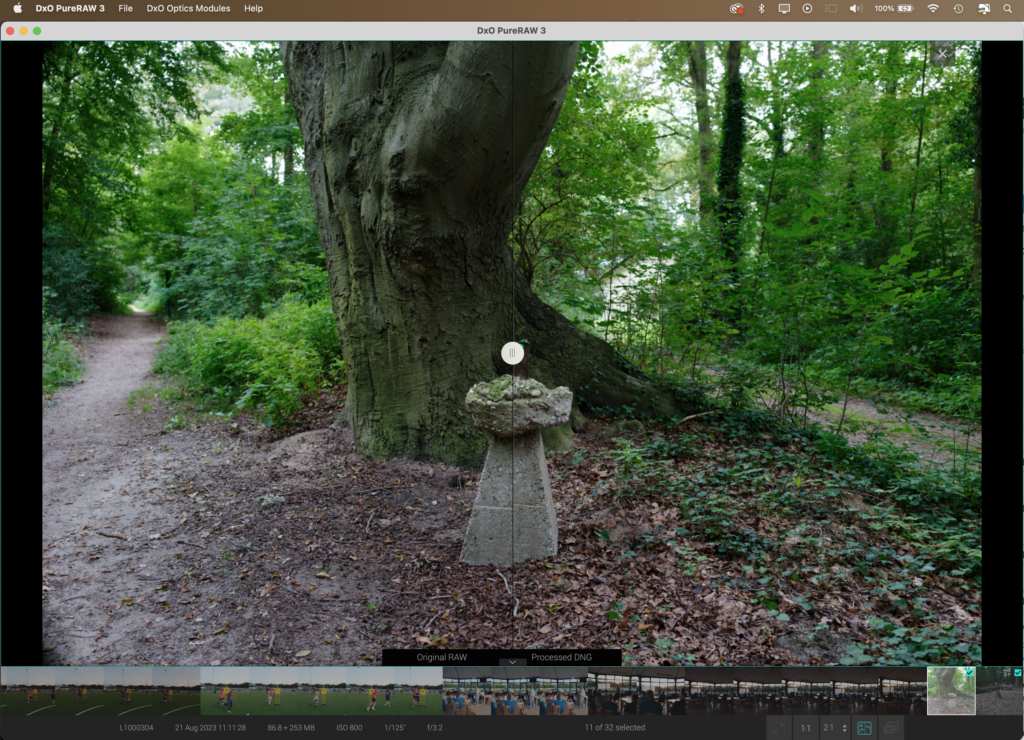Open the Help menu
The width and height of the screenshot is (1024, 740).
(253, 8)
